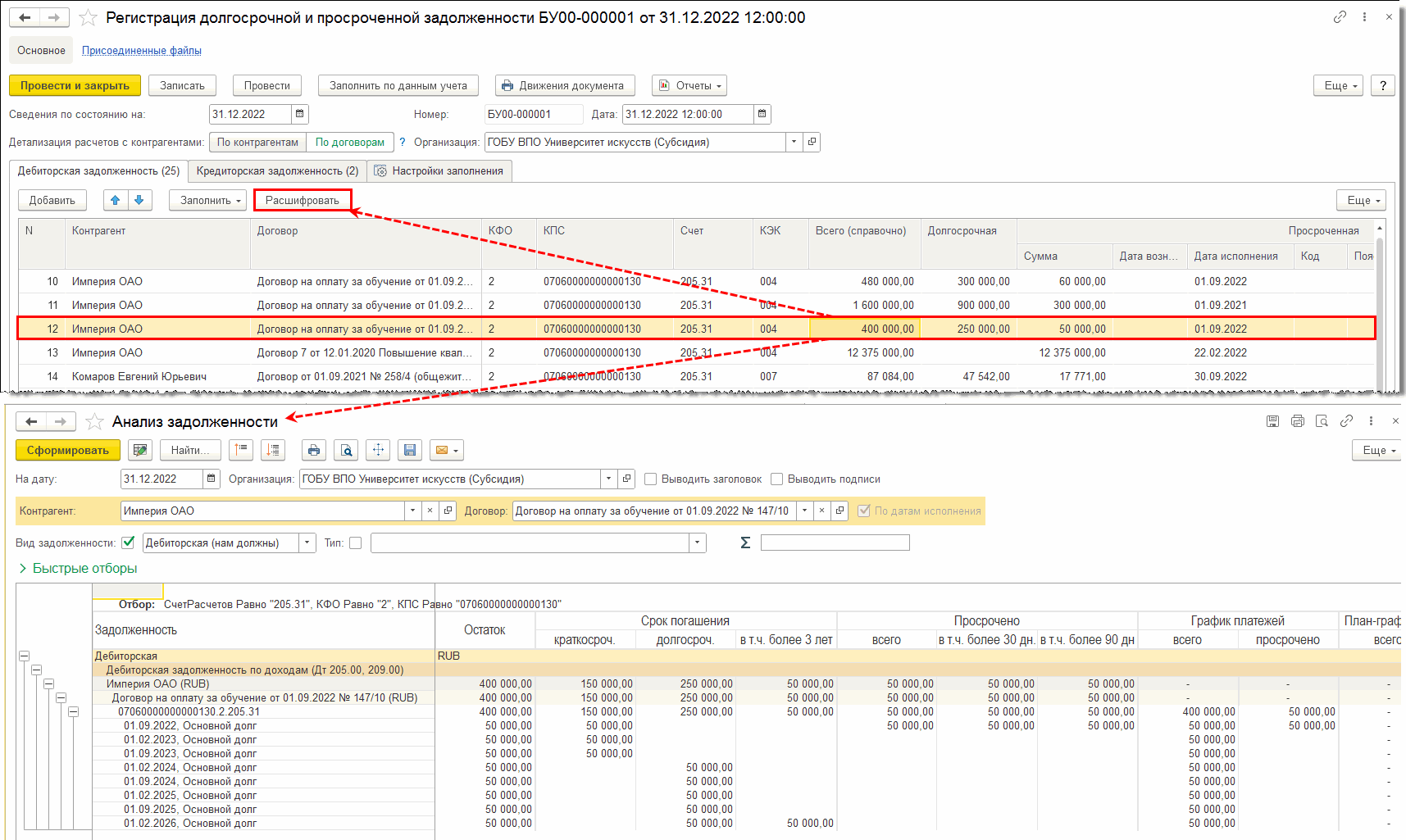Expand the Контрагент dropdown list
1406x840 pixels.
point(412,511)
